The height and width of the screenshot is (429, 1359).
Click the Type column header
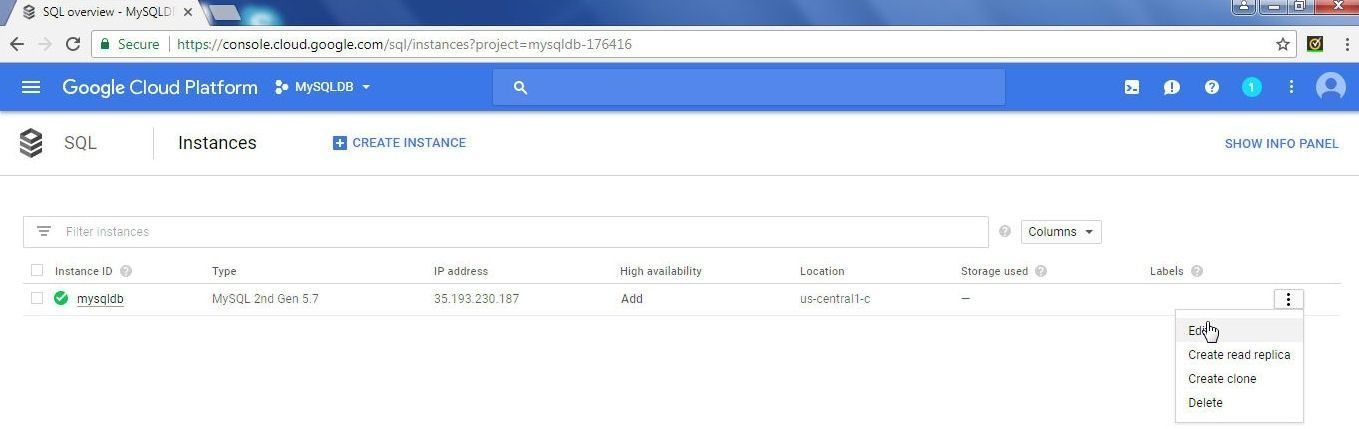click(224, 271)
